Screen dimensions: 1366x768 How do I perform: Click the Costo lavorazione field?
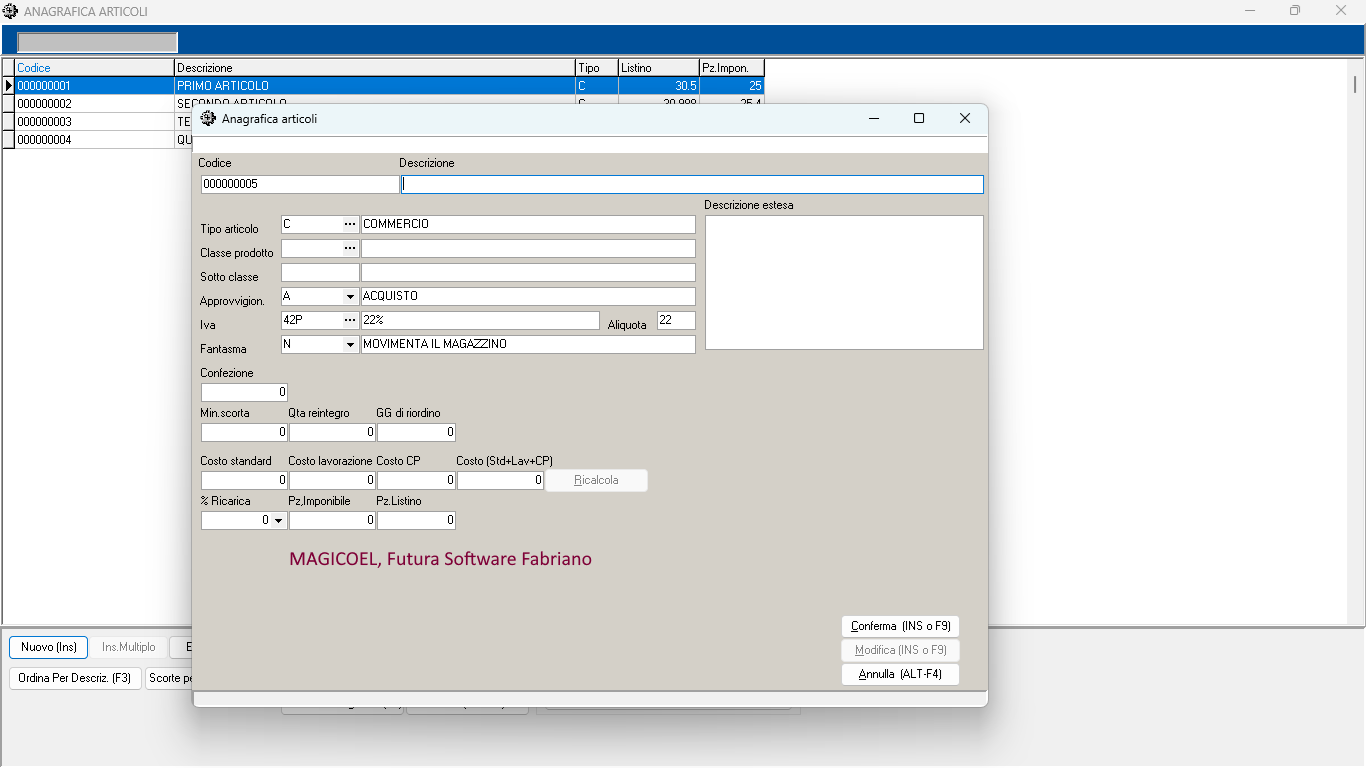pos(332,480)
